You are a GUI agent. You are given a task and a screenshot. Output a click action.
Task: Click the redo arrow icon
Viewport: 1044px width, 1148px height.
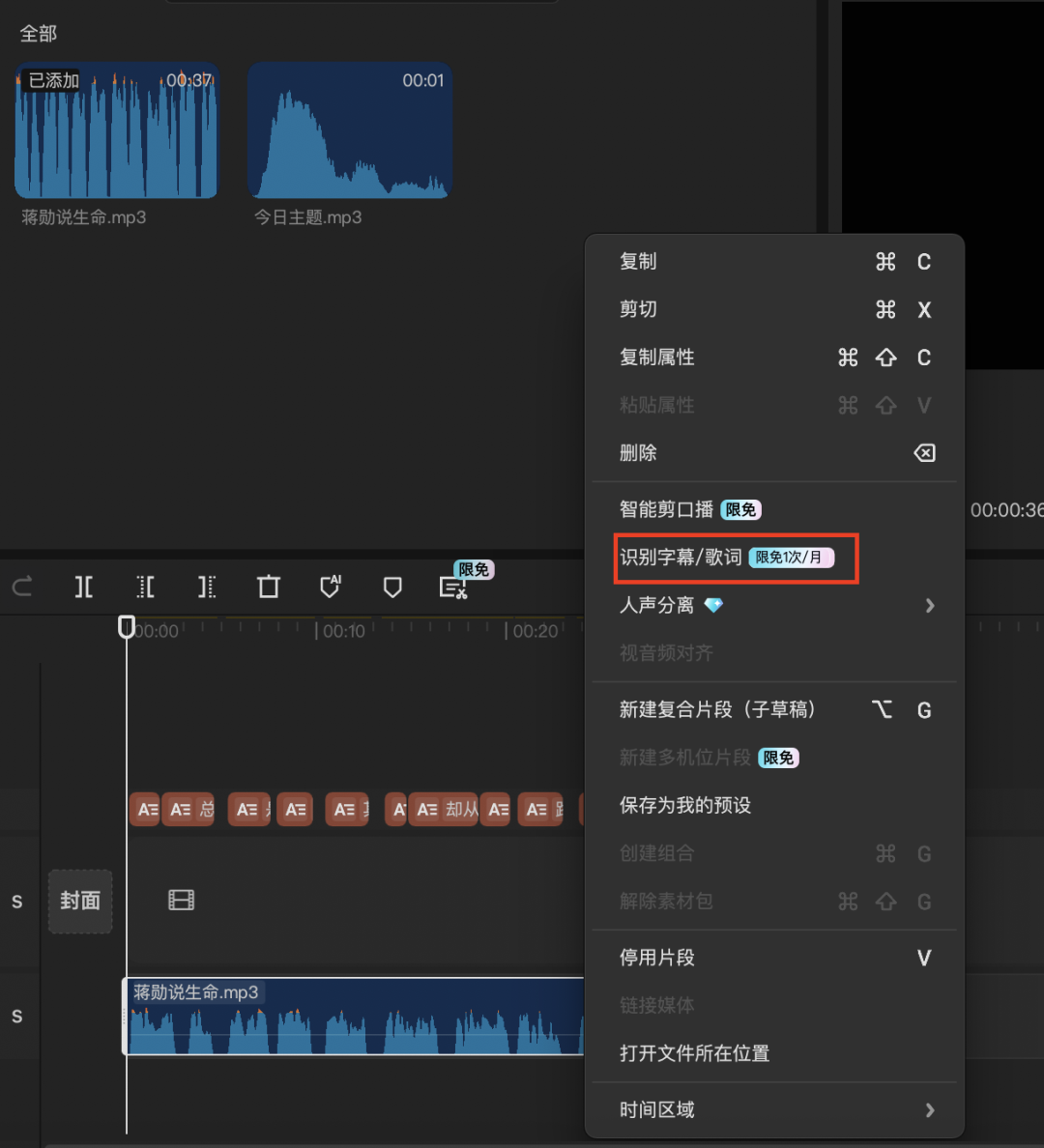pyautogui.click(x=21, y=587)
